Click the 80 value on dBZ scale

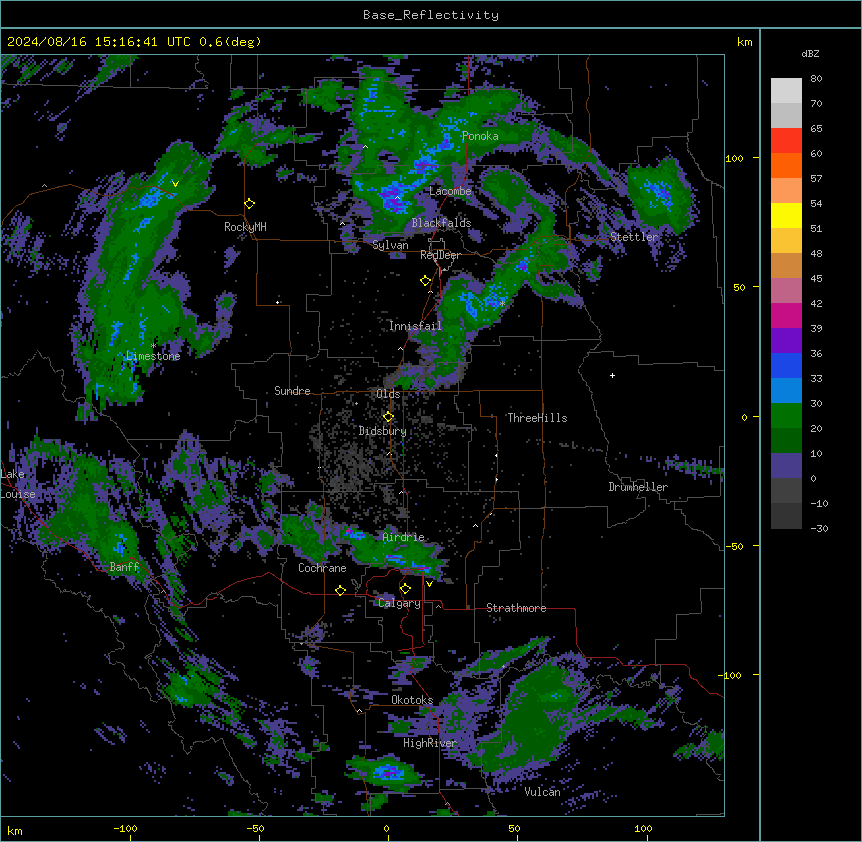(x=816, y=79)
